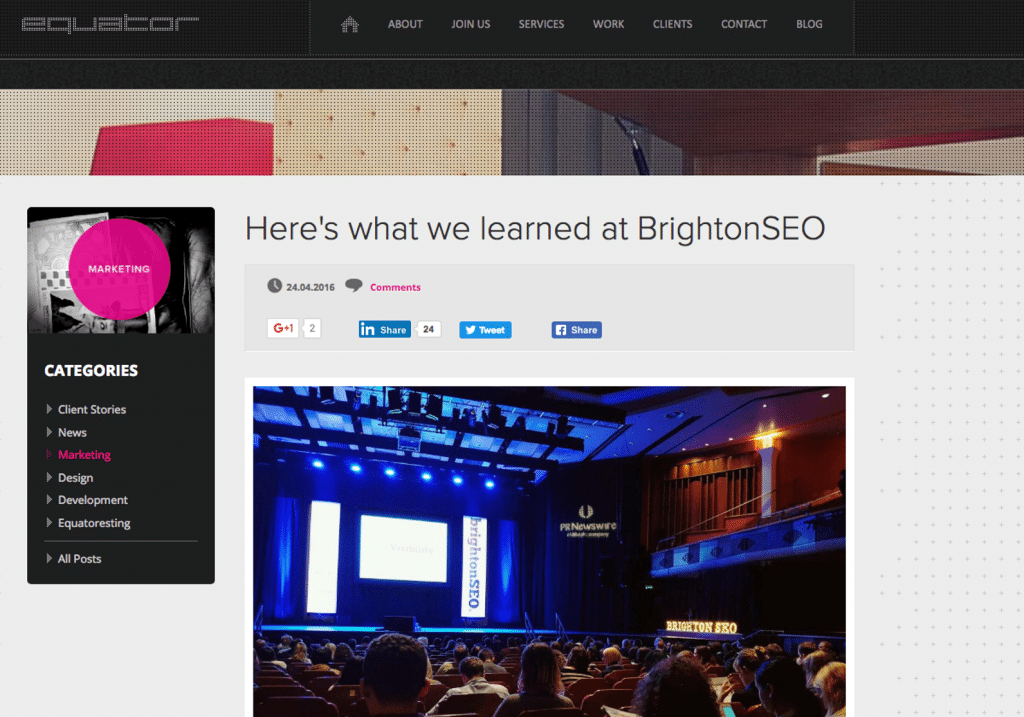Select the Marketing category link
The image size is (1024, 717).
click(84, 454)
